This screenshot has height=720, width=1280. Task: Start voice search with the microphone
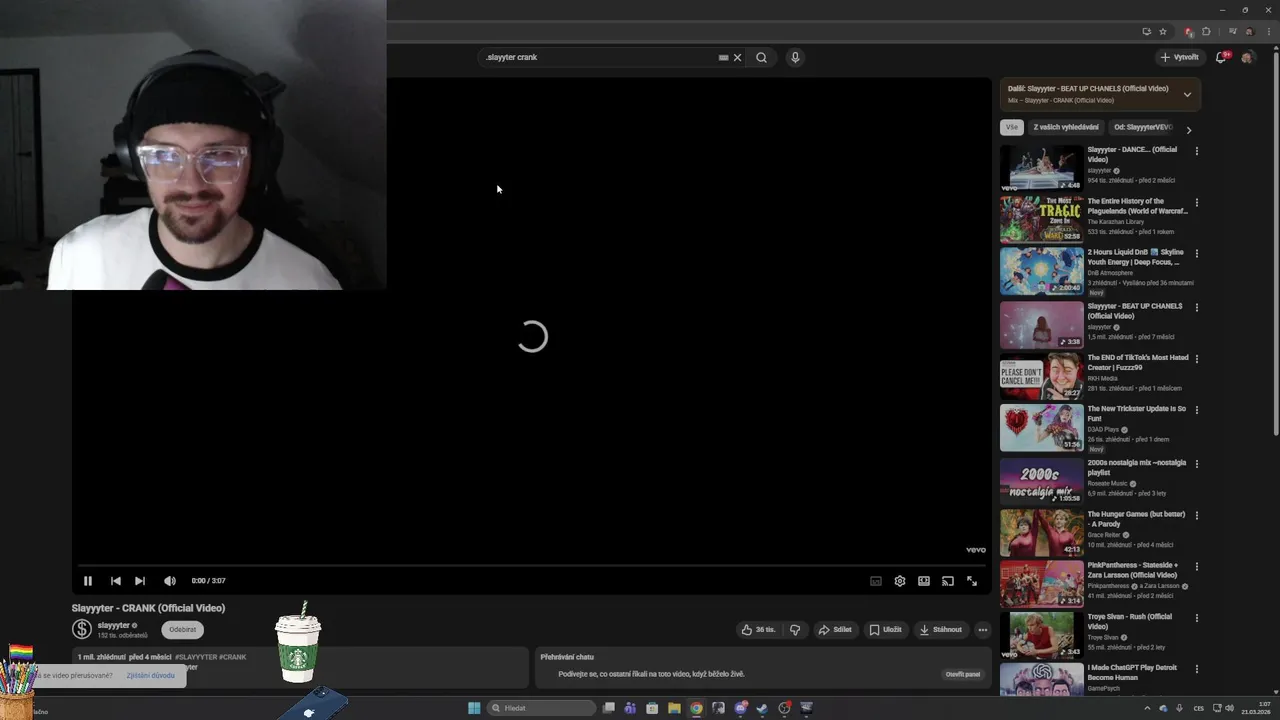pyautogui.click(x=795, y=58)
